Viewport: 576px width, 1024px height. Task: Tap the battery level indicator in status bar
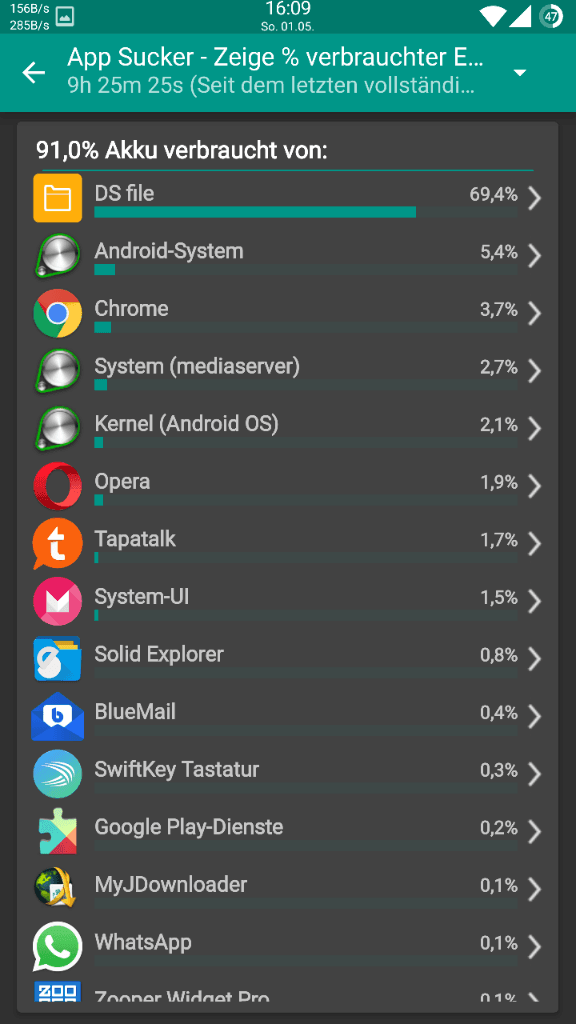pos(551,16)
